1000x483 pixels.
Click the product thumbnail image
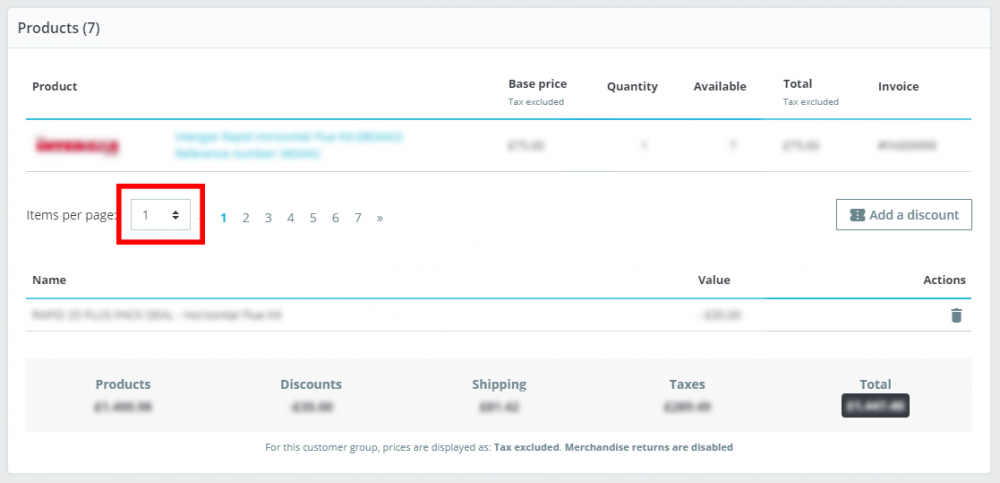tap(77, 146)
